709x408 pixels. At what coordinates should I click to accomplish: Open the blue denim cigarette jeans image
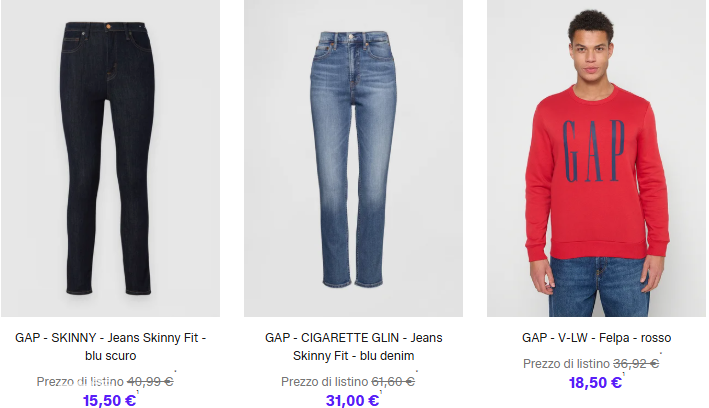coord(353,158)
